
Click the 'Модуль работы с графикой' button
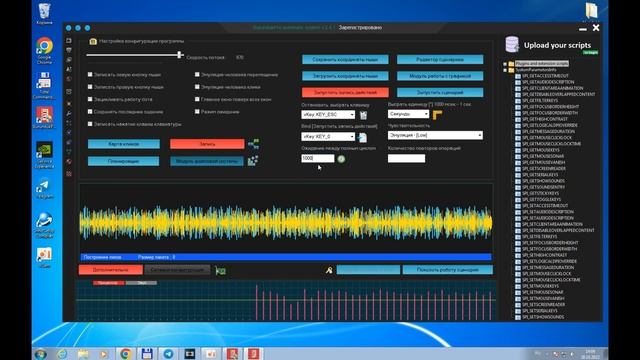pyautogui.click(x=440, y=76)
